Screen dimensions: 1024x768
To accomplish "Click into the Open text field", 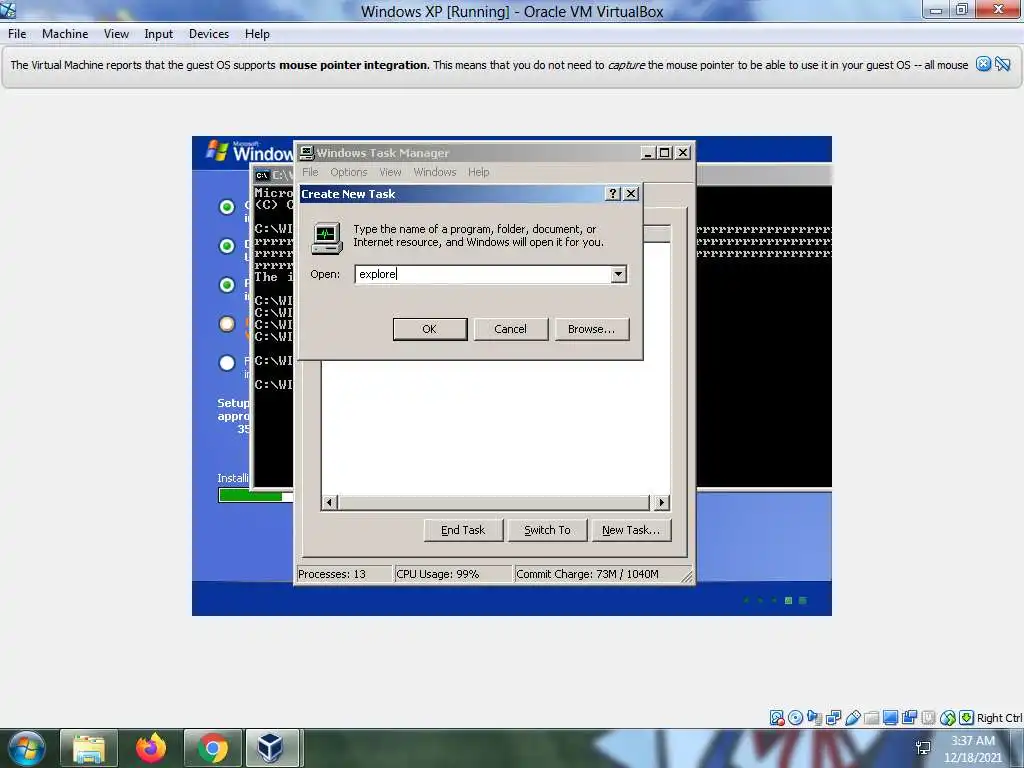I will [x=483, y=274].
